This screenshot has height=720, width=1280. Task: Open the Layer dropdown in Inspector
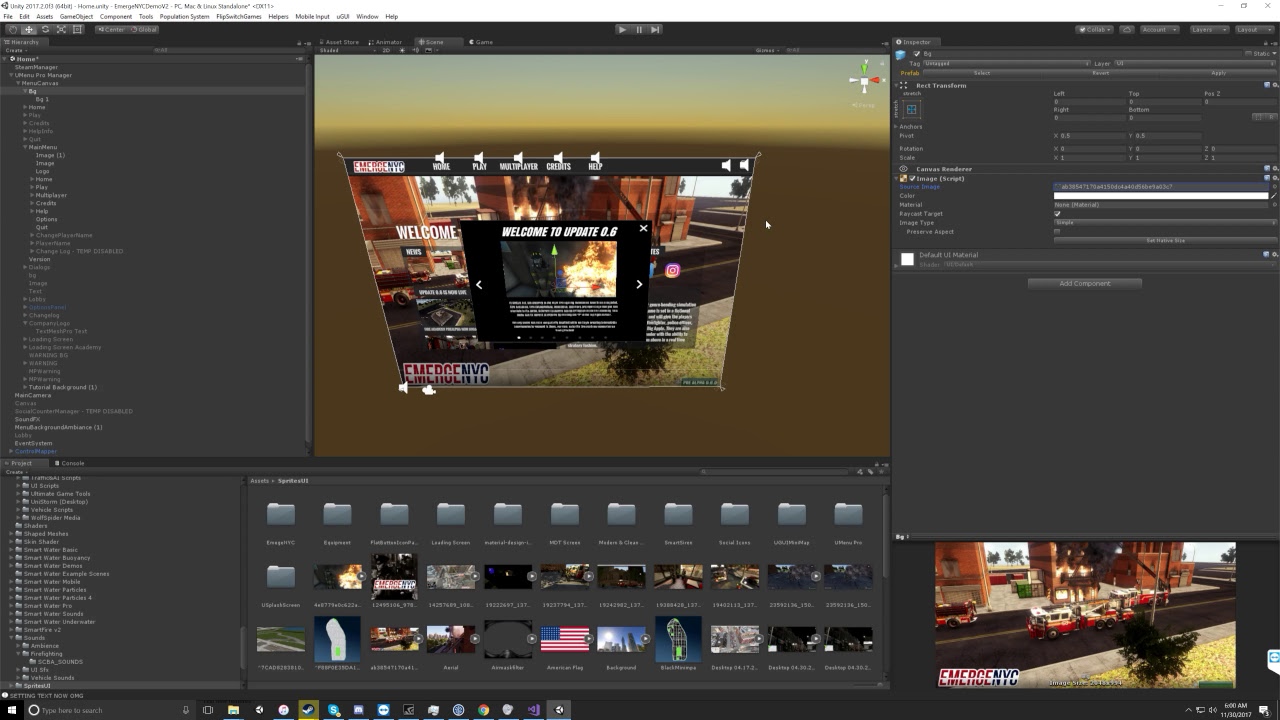1193,63
